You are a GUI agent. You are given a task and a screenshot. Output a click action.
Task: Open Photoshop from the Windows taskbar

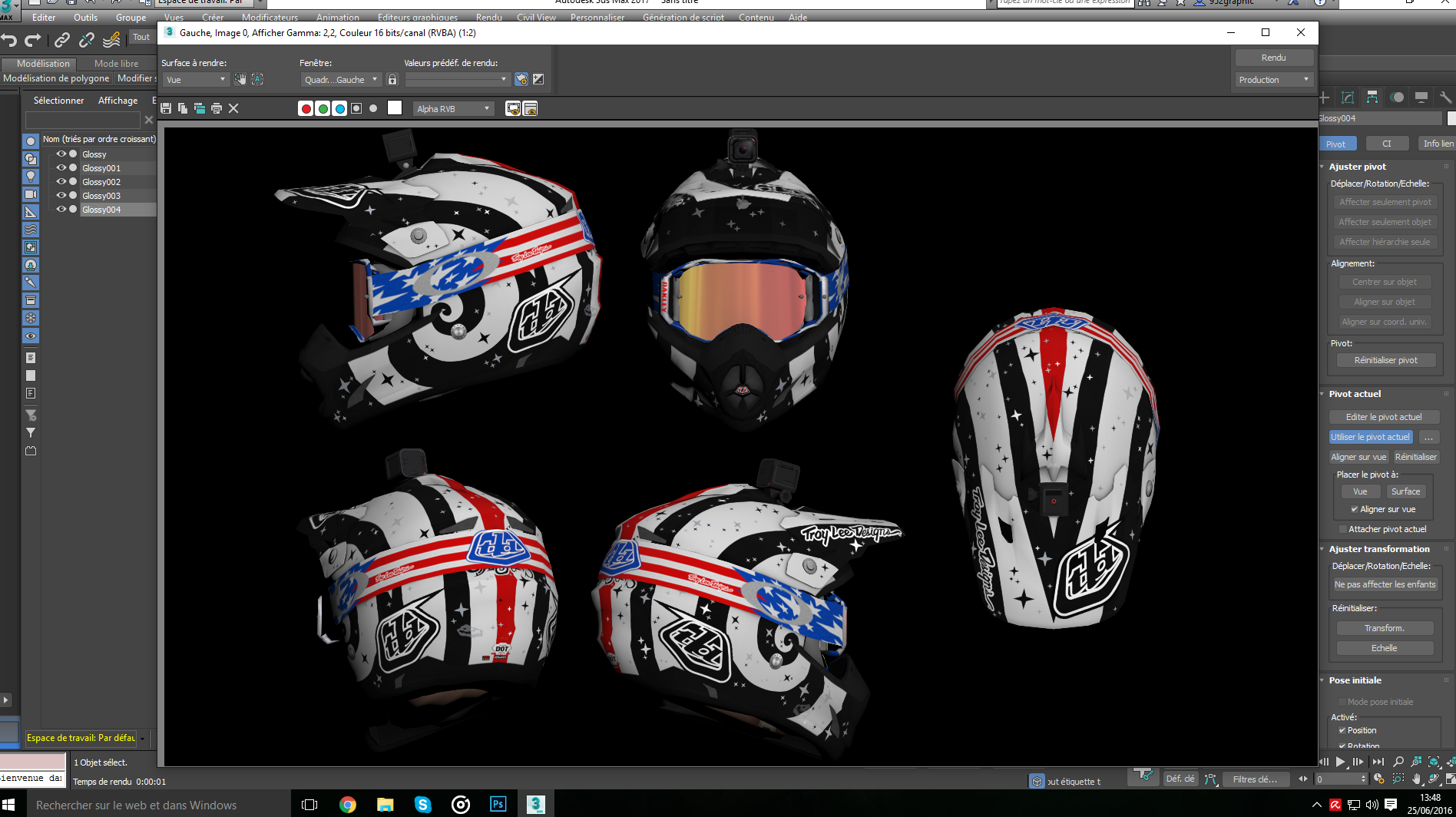(x=498, y=804)
